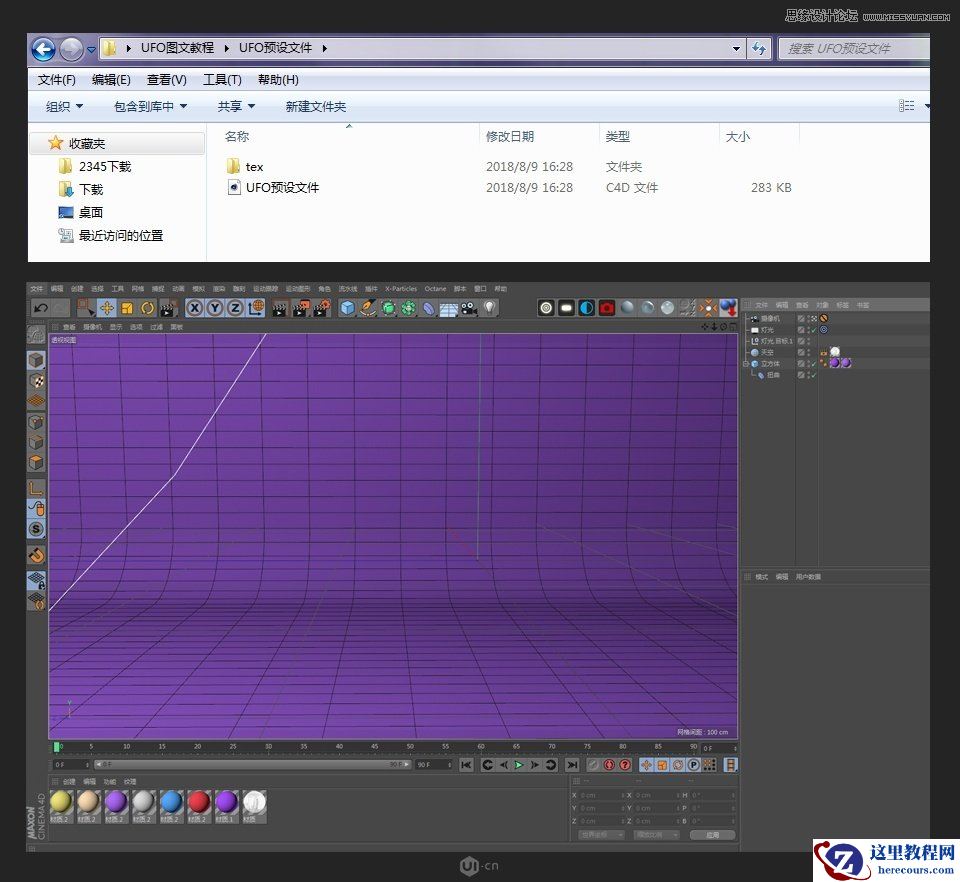The width and height of the screenshot is (960, 882).
Task: Toggle the green enable checkmark on 扭曲
Action: (813, 374)
